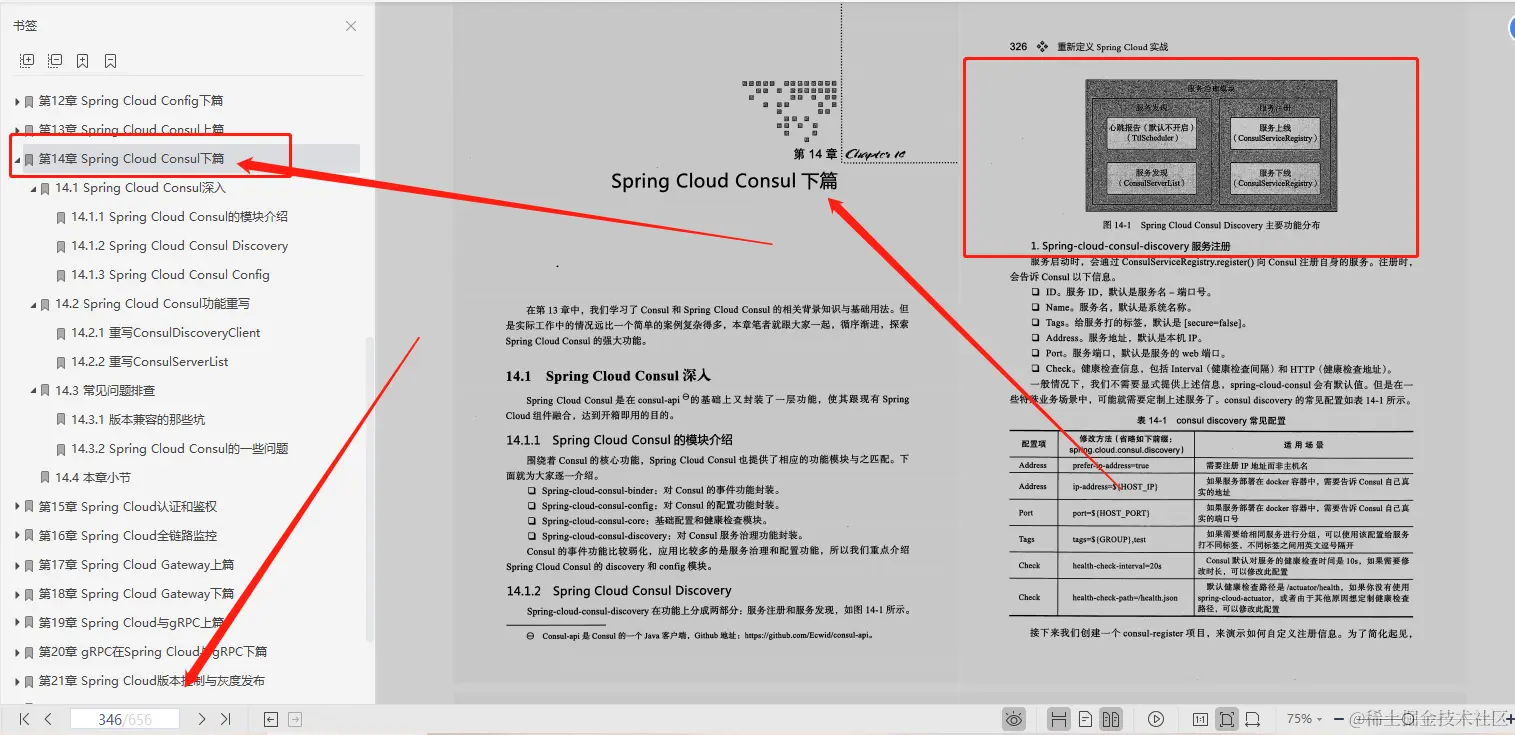
Task: Zoom out using the minus control
Action: tap(1339, 719)
